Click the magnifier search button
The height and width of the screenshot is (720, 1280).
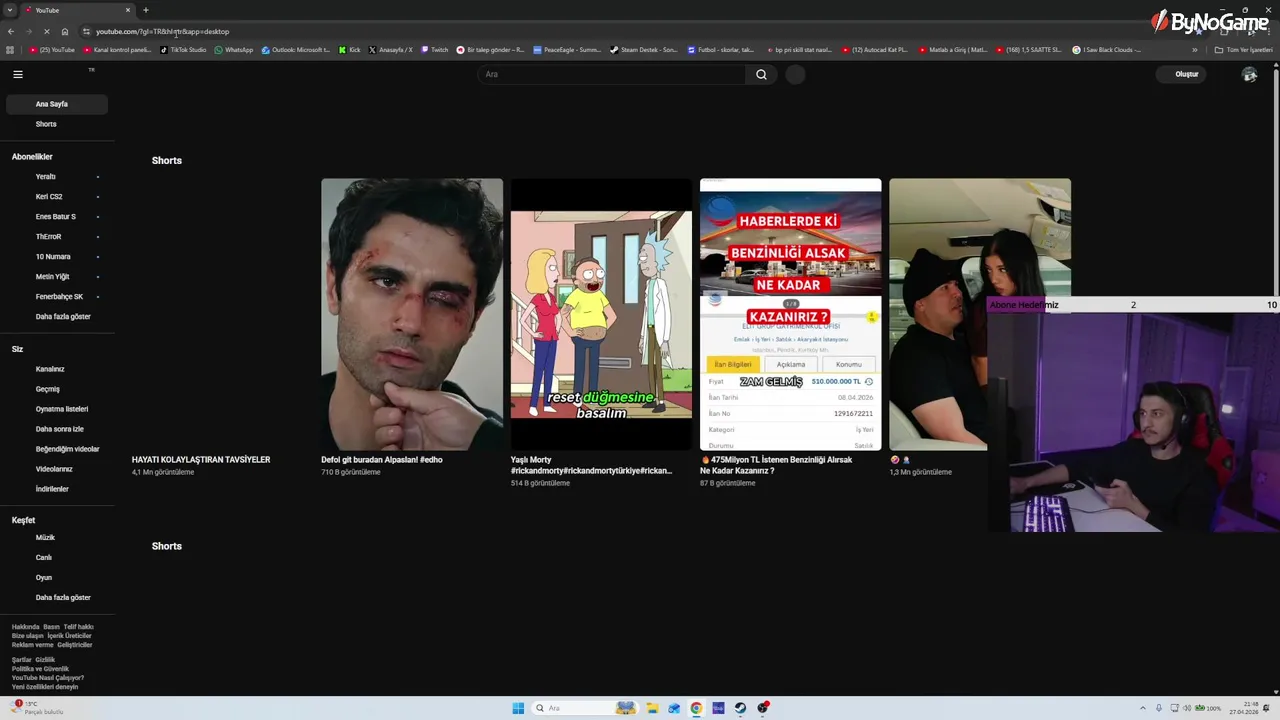pos(761,74)
